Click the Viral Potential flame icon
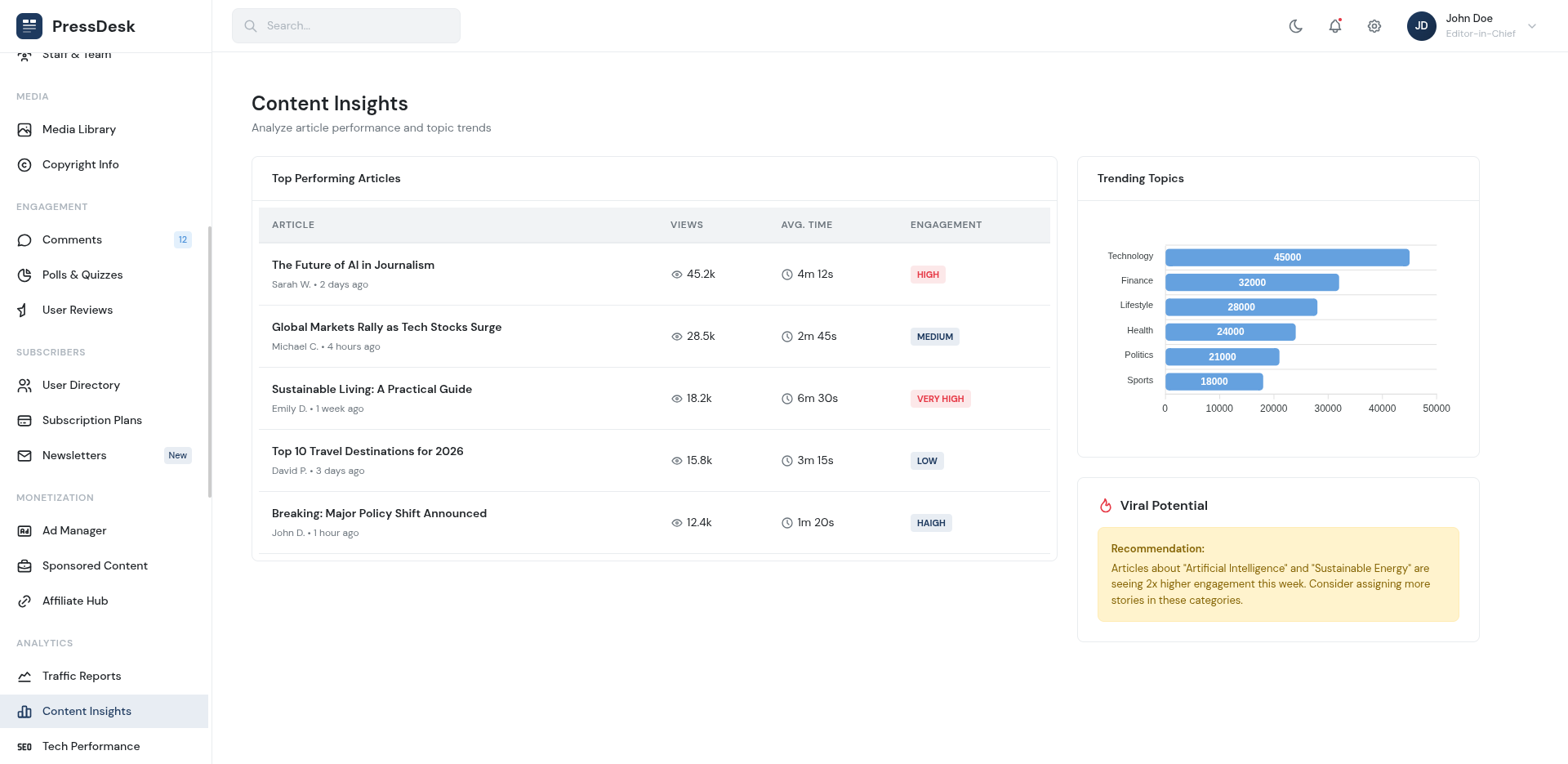 point(1106,506)
